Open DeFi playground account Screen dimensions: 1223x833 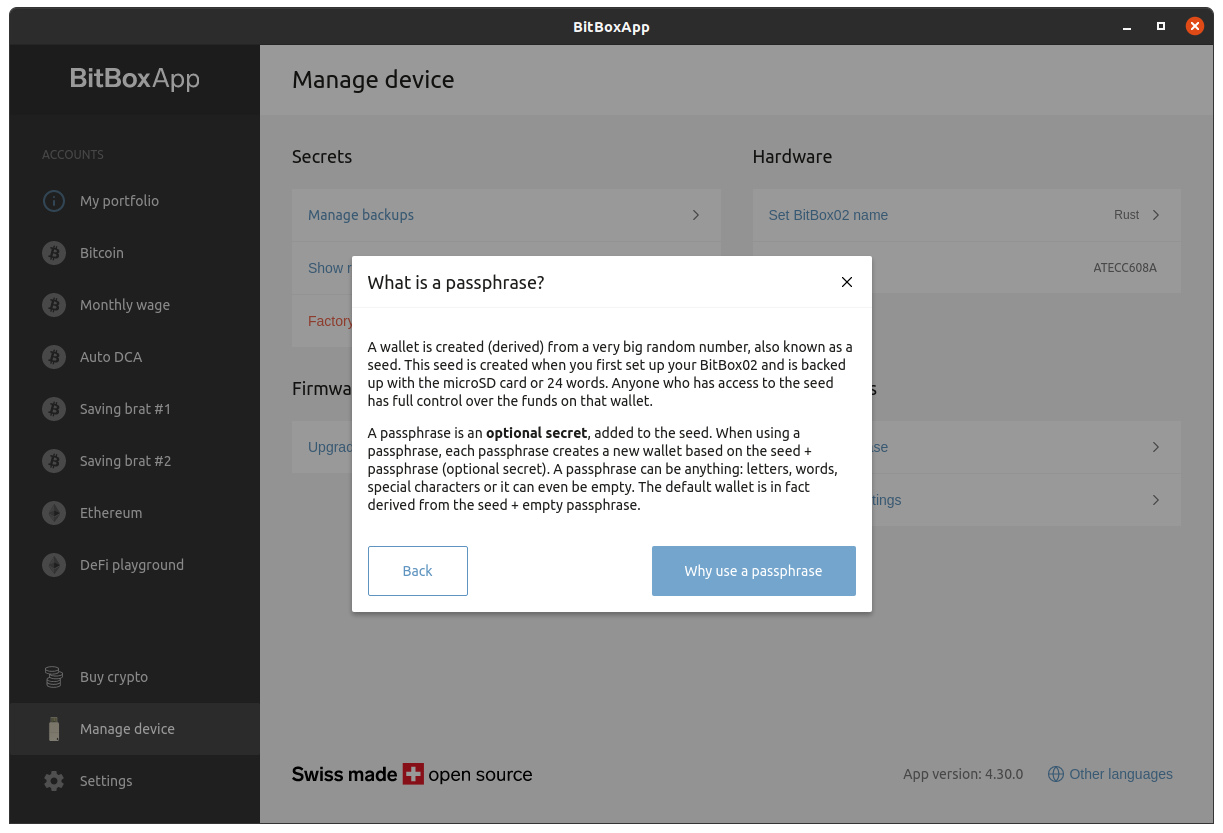point(135,565)
